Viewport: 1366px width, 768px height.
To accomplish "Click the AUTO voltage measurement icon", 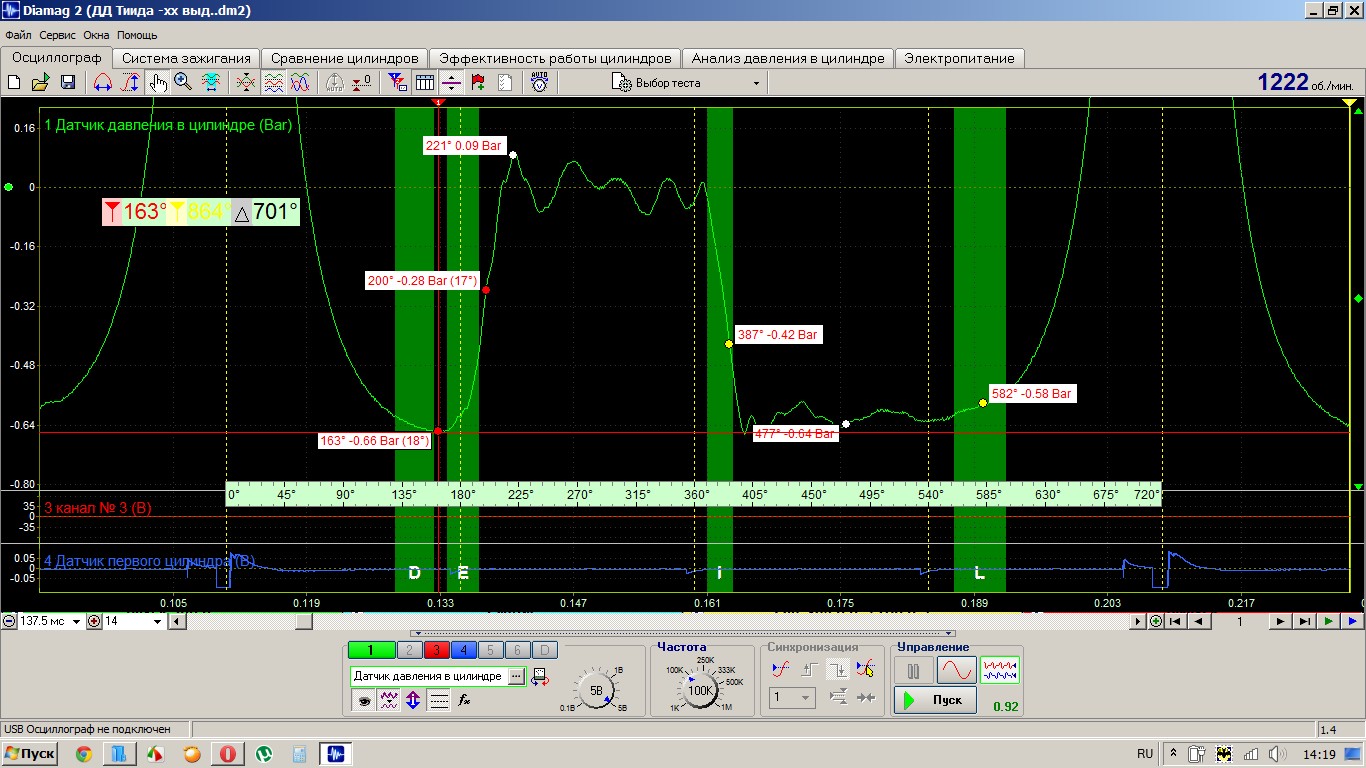I will point(539,83).
